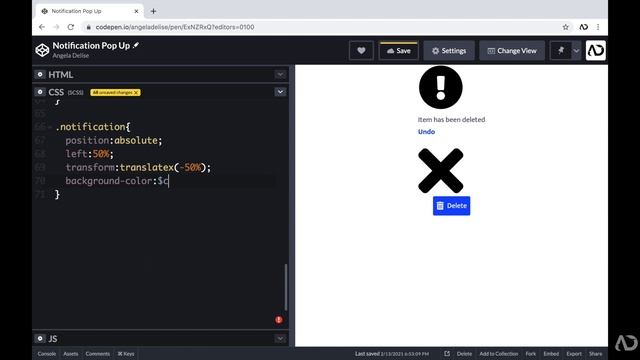This screenshot has height=360, width=640.
Task: Click the Save button
Action: pyautogui.click(x=398, y=51)
